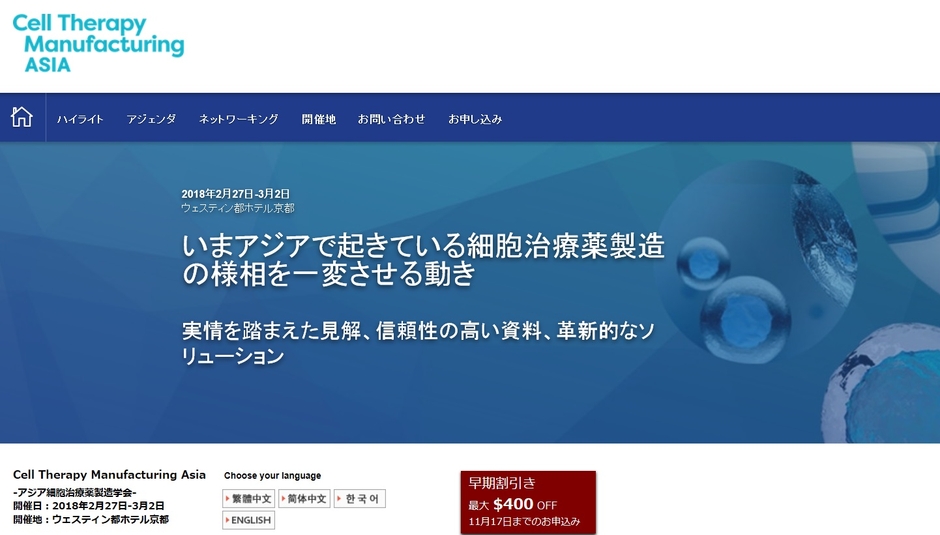Open the アジェンダ menu item

pos(151,119)
